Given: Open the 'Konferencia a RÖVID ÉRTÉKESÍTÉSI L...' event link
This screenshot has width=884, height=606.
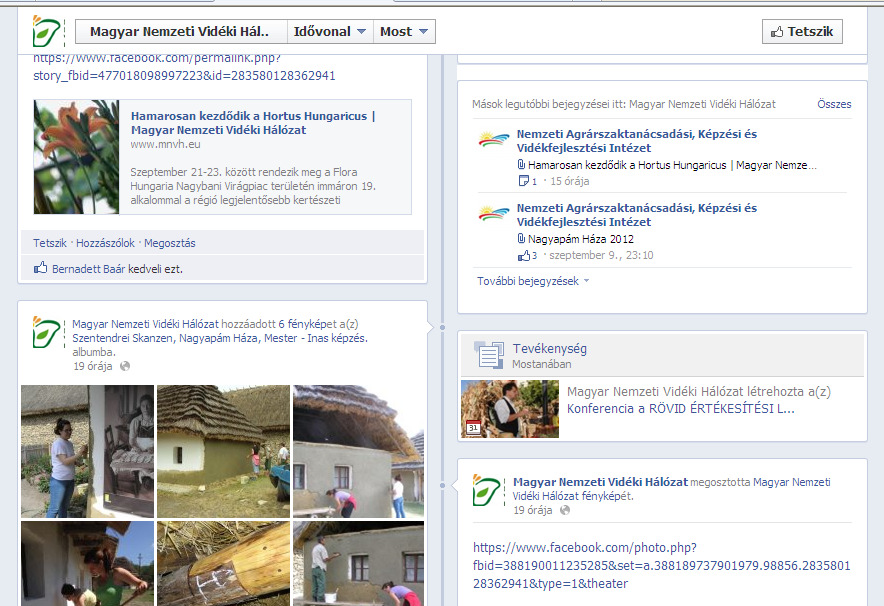Looking at the screenshot, I should click(x=680, y=409).
